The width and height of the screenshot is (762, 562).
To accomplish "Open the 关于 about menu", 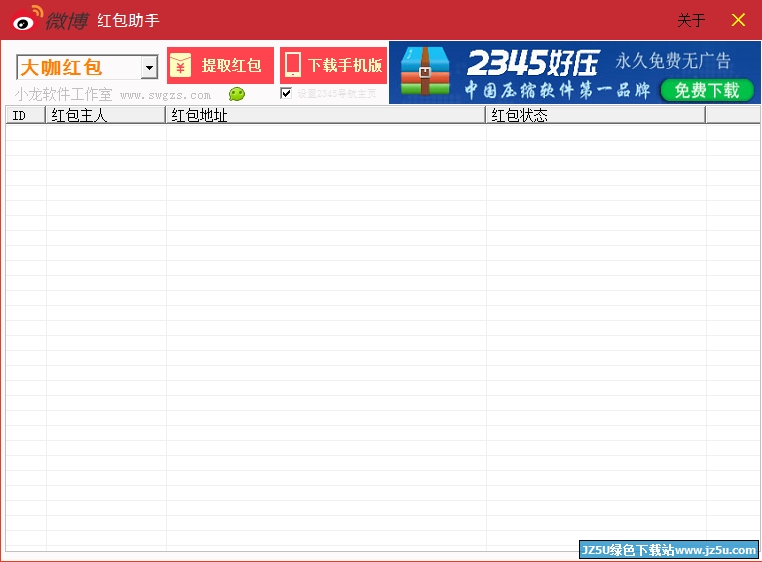I will pos(691,20).
